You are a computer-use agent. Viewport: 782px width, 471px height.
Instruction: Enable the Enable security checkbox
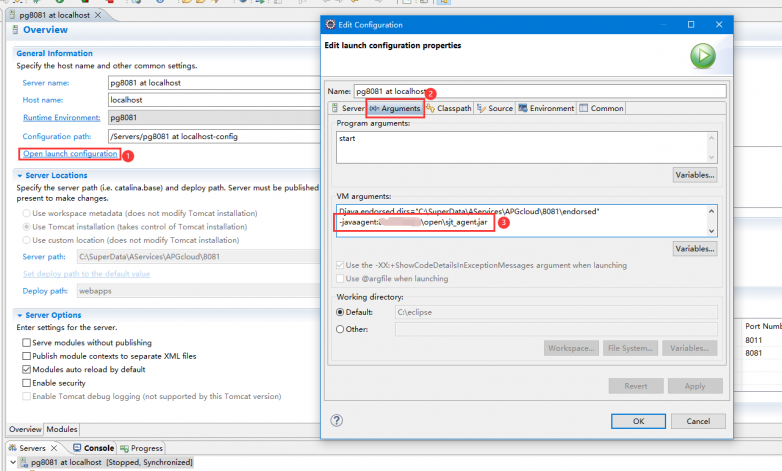point(26,382)
